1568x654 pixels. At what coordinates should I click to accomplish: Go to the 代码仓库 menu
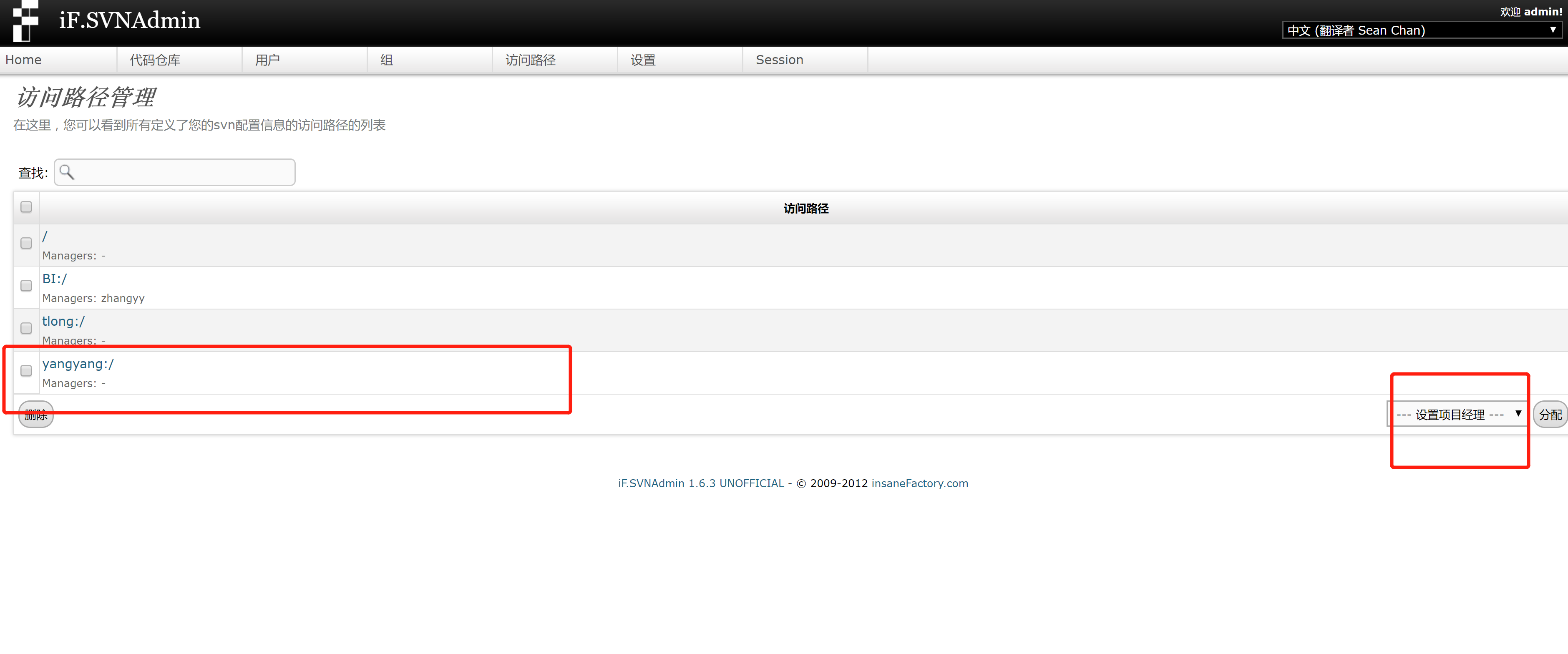coord(155,60)
